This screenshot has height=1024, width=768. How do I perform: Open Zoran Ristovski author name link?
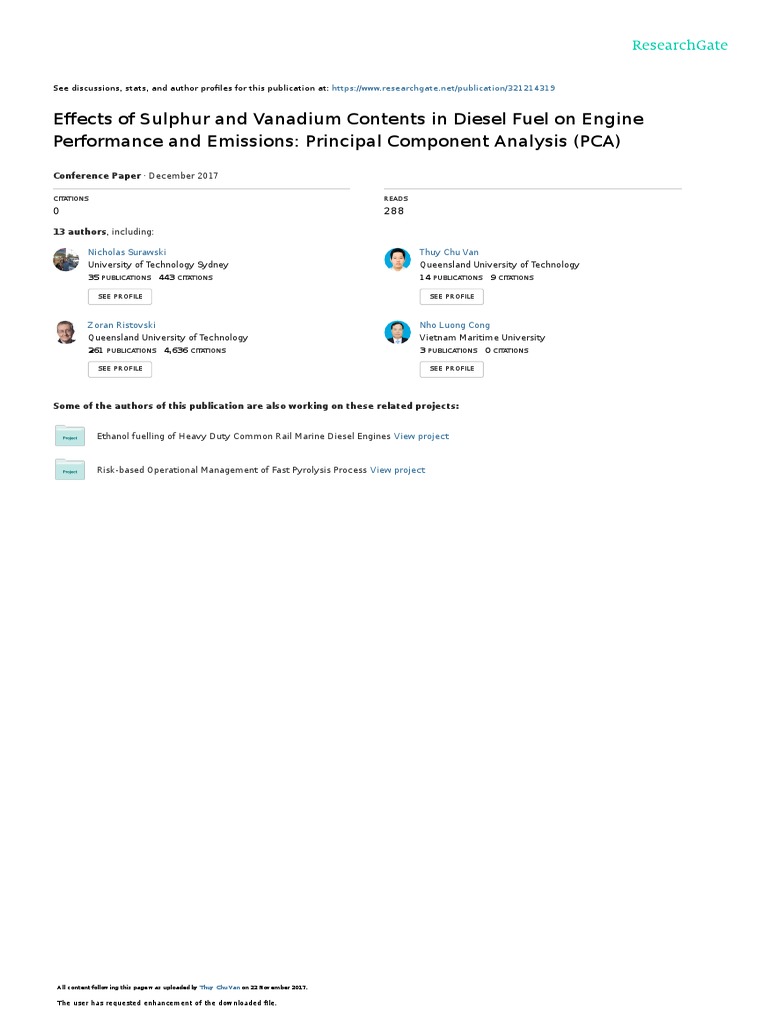click(x=122, y=325)
